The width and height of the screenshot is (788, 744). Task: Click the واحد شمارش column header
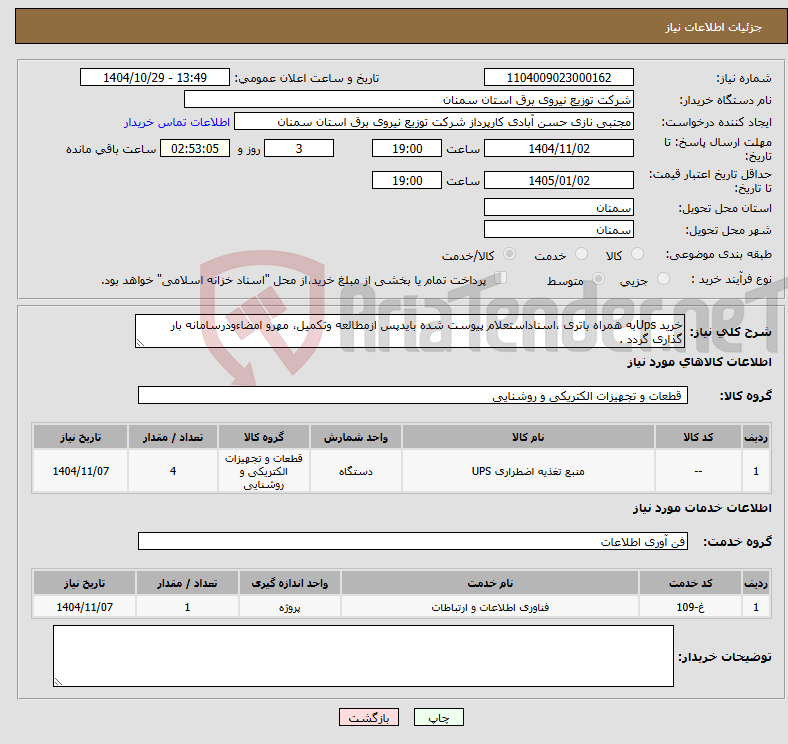coord(356,437)
